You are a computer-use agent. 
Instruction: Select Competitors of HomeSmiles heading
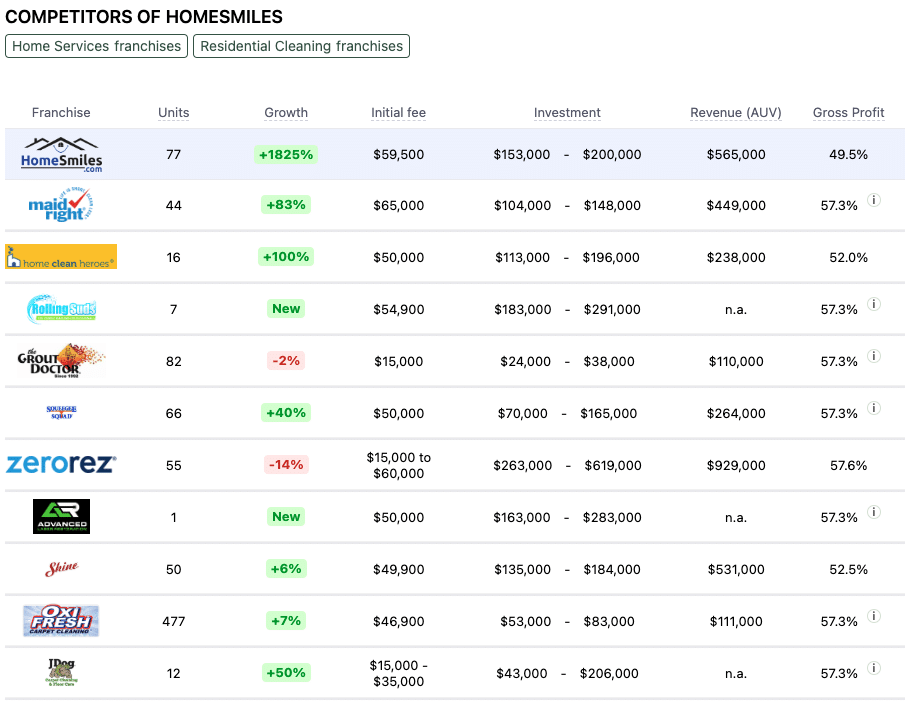pos(144,17)
